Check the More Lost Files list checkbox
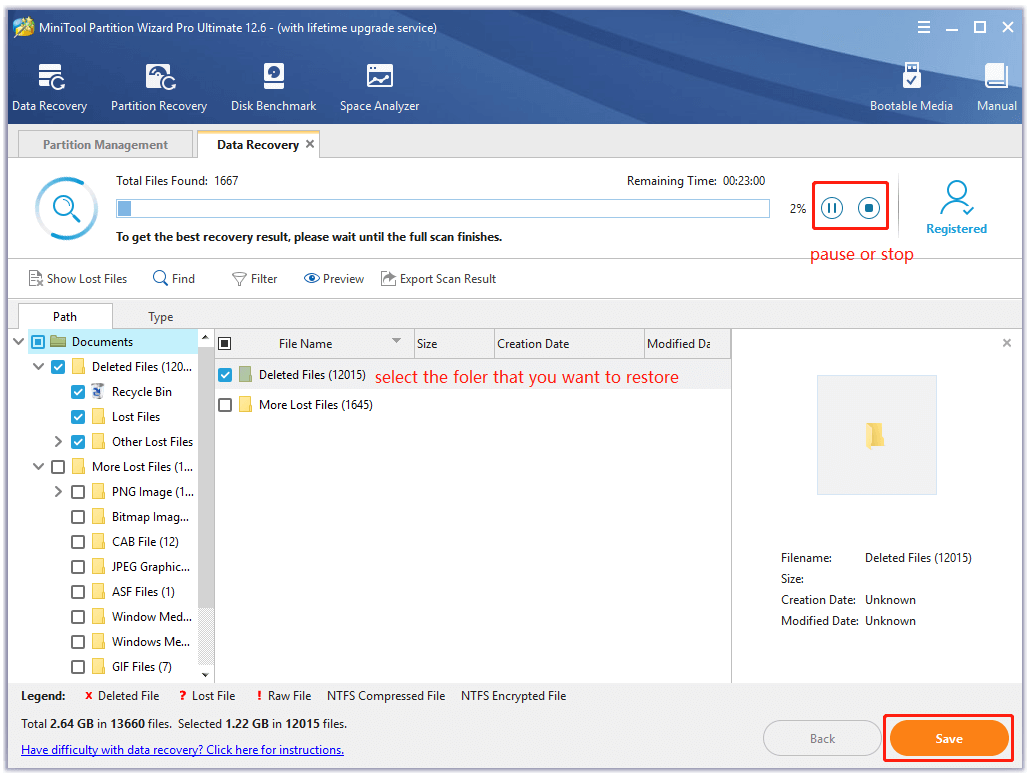This screenshot has width=1030, height=774. click(x=225, y=405)
